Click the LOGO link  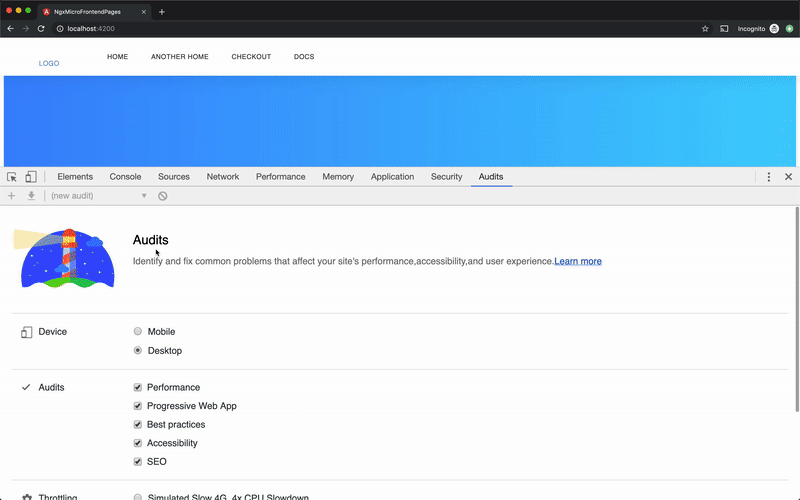pyautogui.click(x=49, y=63)
